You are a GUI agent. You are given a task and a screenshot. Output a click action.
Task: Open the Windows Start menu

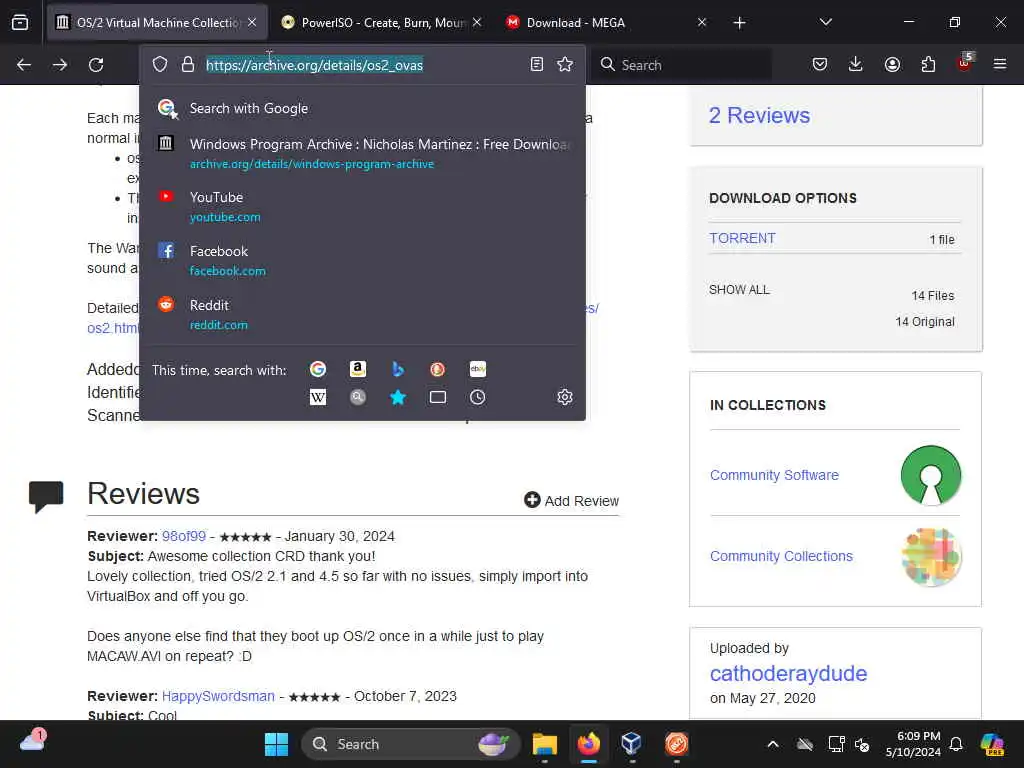[x=276, y=744]
